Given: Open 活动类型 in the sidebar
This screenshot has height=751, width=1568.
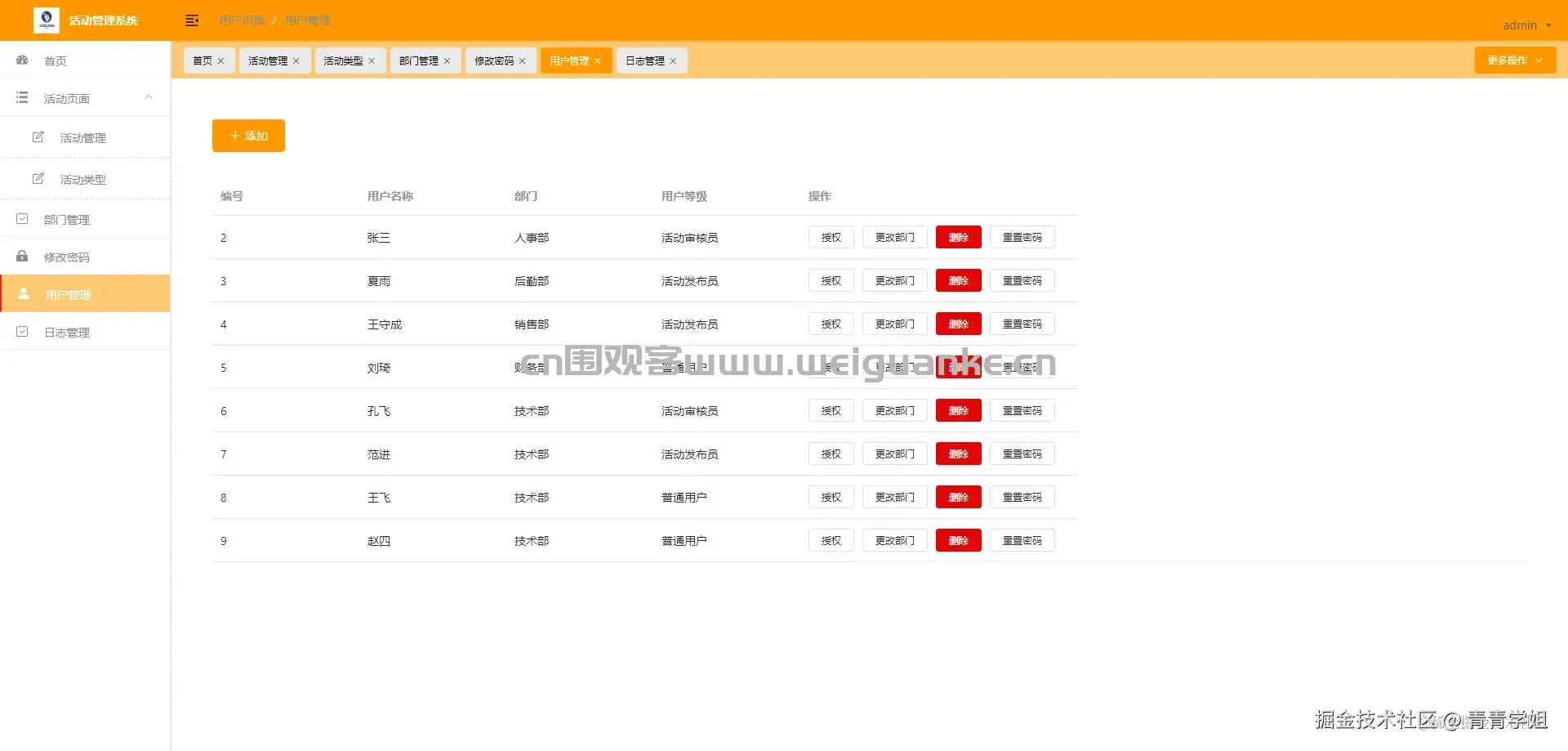Looking at the screenshot, I should point(85,179).
